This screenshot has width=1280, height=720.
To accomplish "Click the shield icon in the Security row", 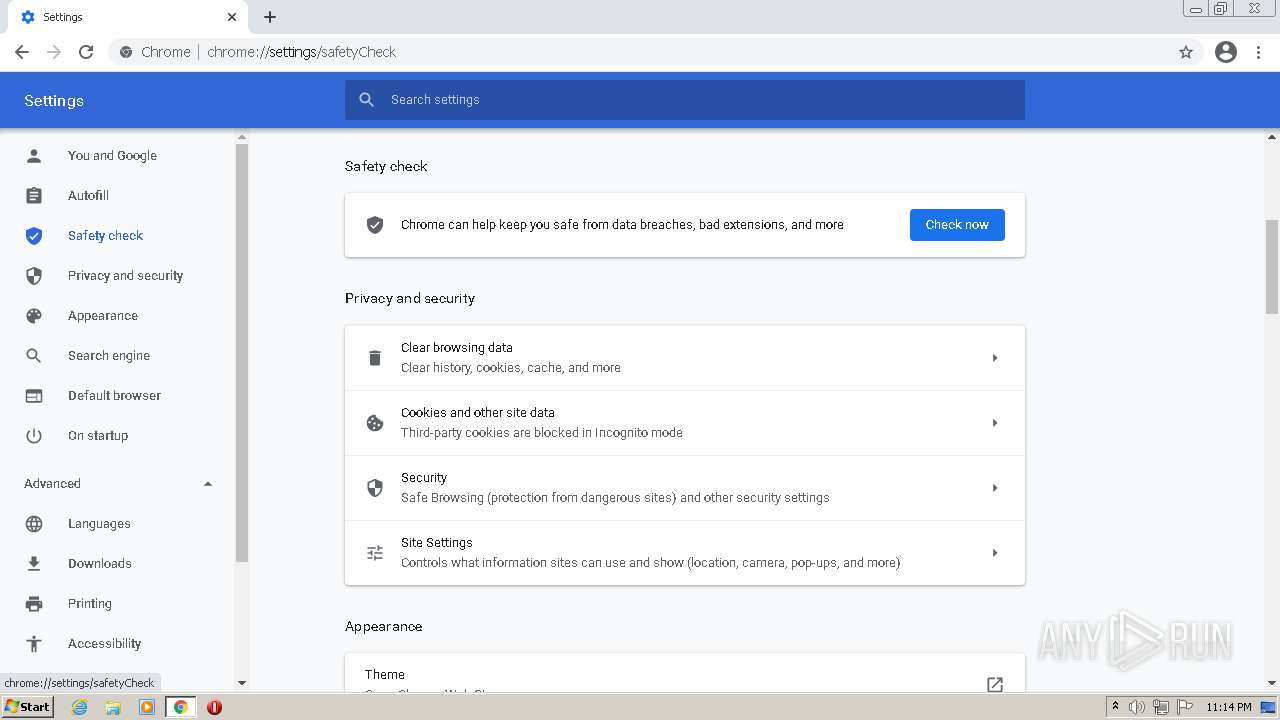I will [x=375, y=487].
